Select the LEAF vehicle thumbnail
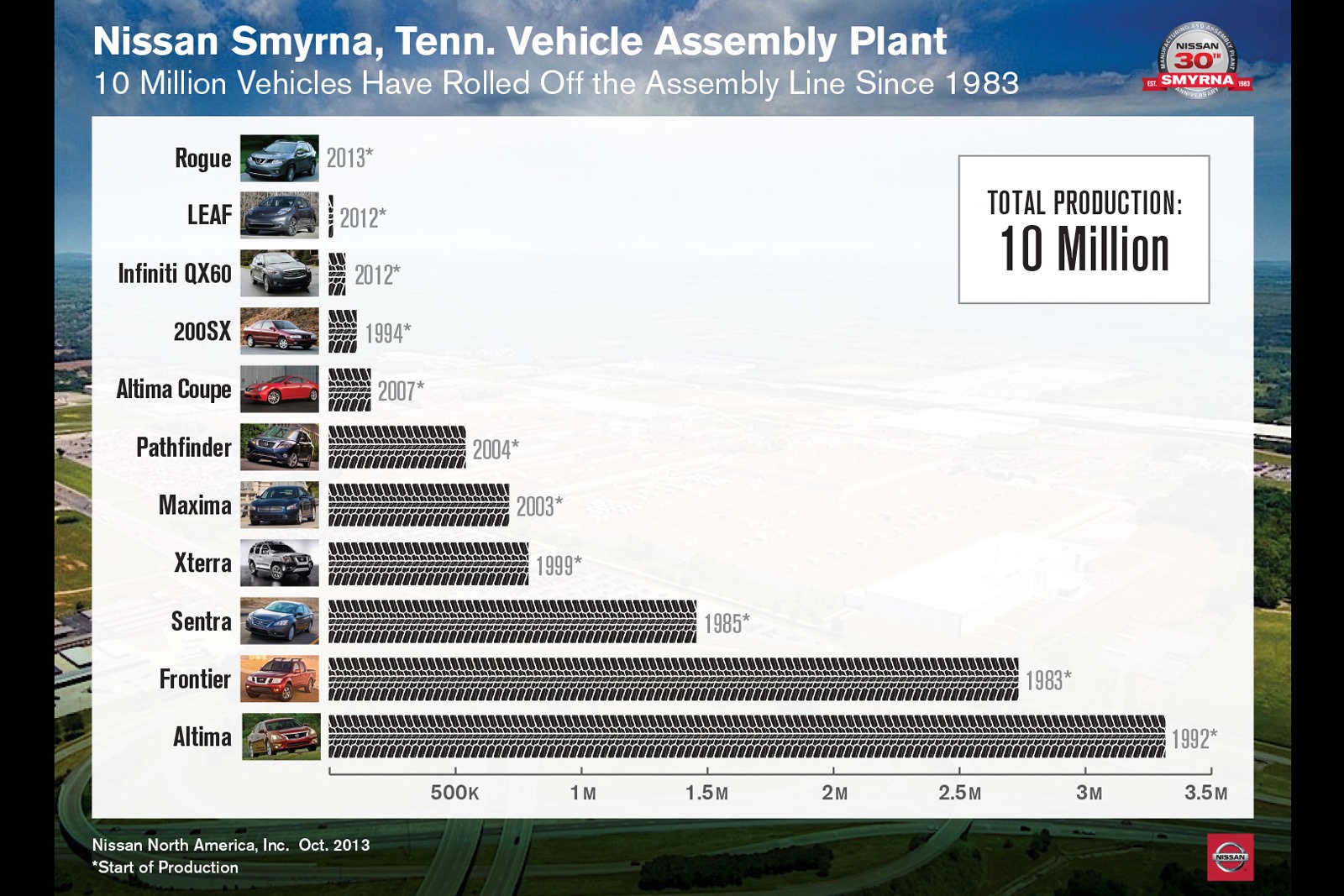The width and height of the screenshot is (1344, 896). click(280, 215)
